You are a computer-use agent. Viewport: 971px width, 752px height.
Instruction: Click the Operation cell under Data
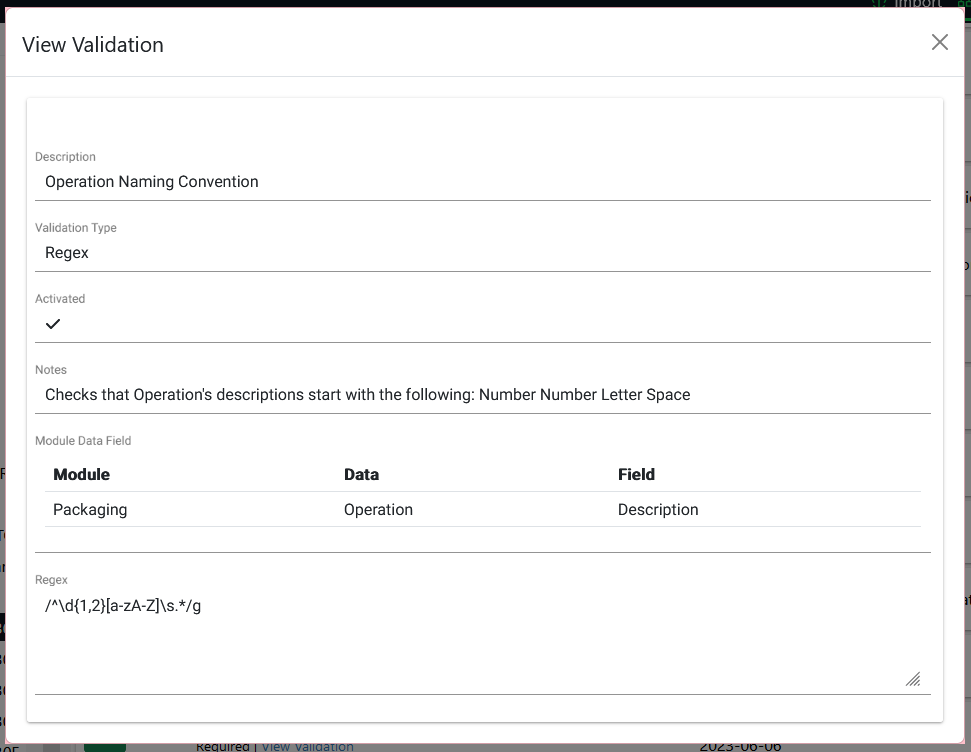pyautogui.click(x=378, y=509)
